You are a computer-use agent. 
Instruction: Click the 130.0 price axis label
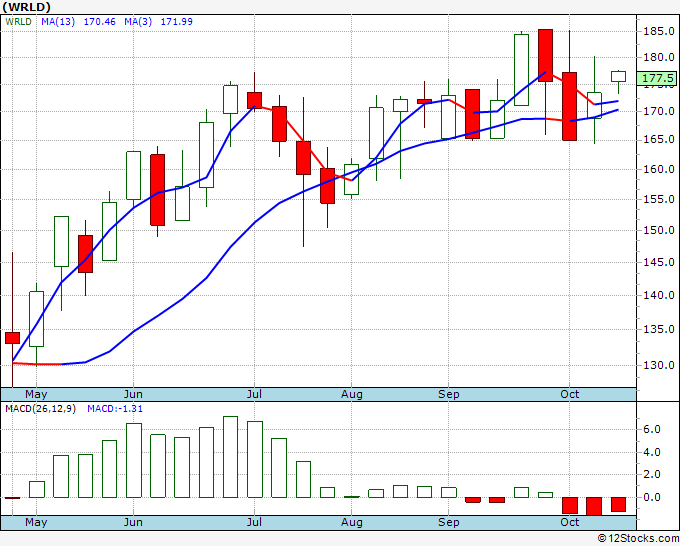(659, 365)
